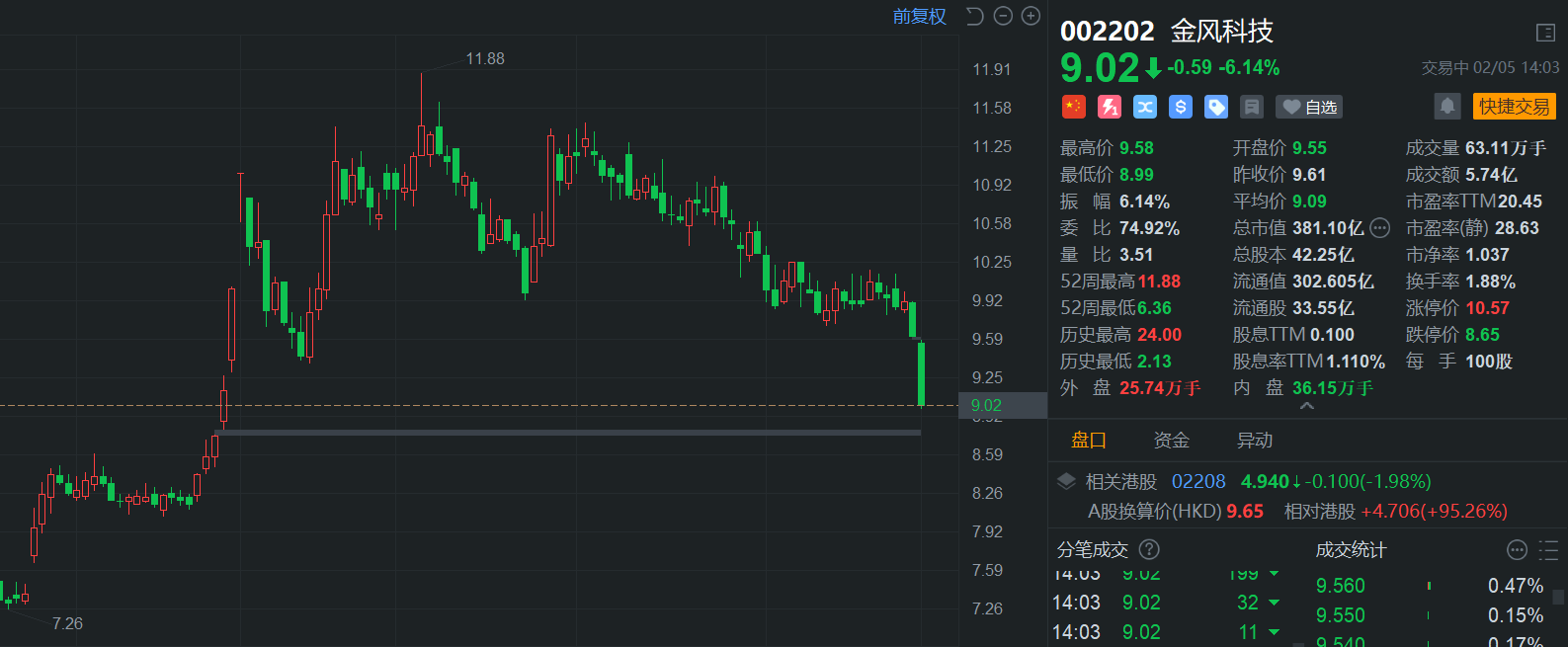
Task: Click the 成交额 value 5.74亿
Action: pyautogui.click(x=1491, y=175)
